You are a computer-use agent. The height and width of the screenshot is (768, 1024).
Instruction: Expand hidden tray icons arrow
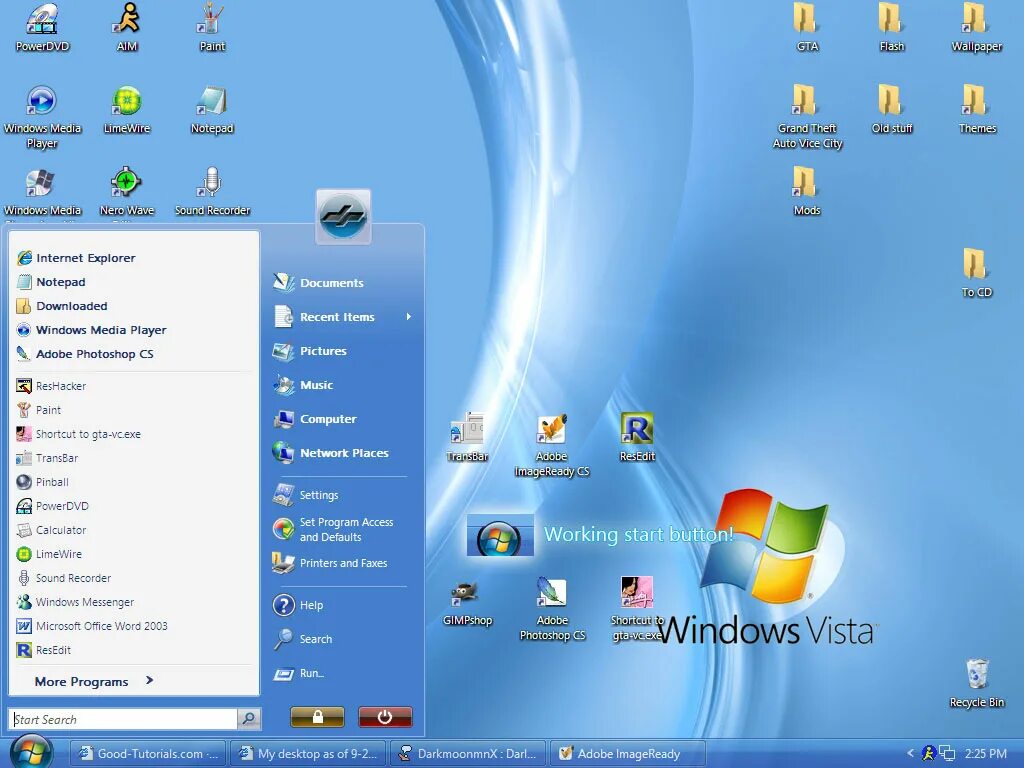point(910,754)
